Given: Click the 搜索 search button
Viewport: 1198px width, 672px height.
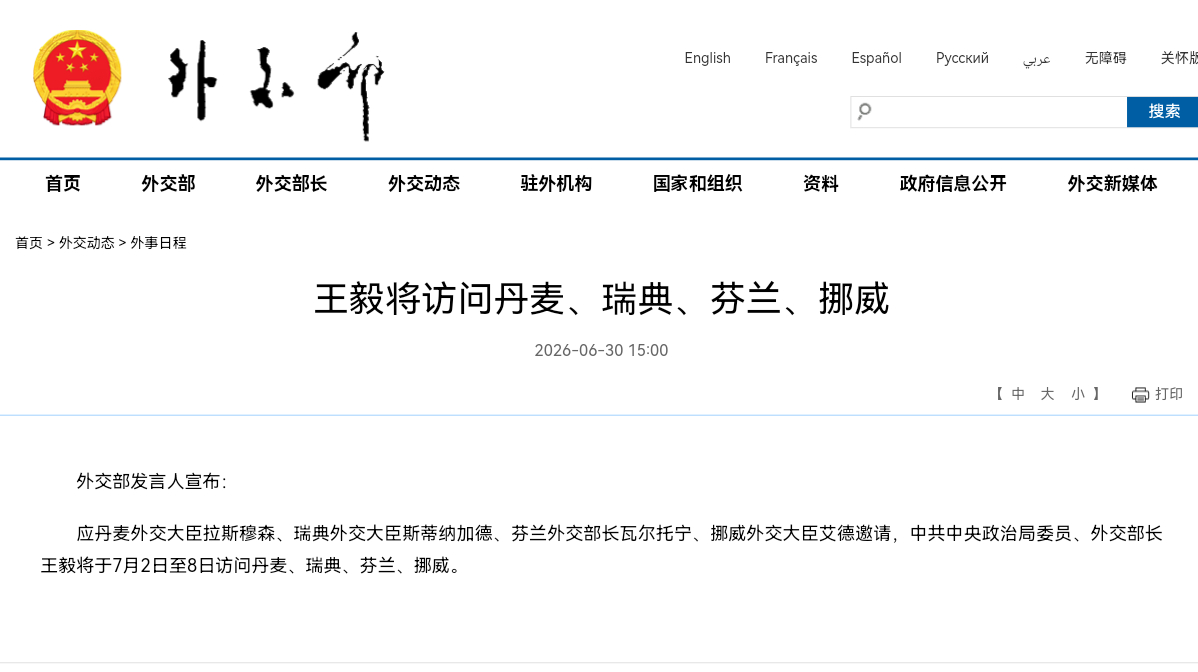Looking at the screenshot, I should 1163,112.
